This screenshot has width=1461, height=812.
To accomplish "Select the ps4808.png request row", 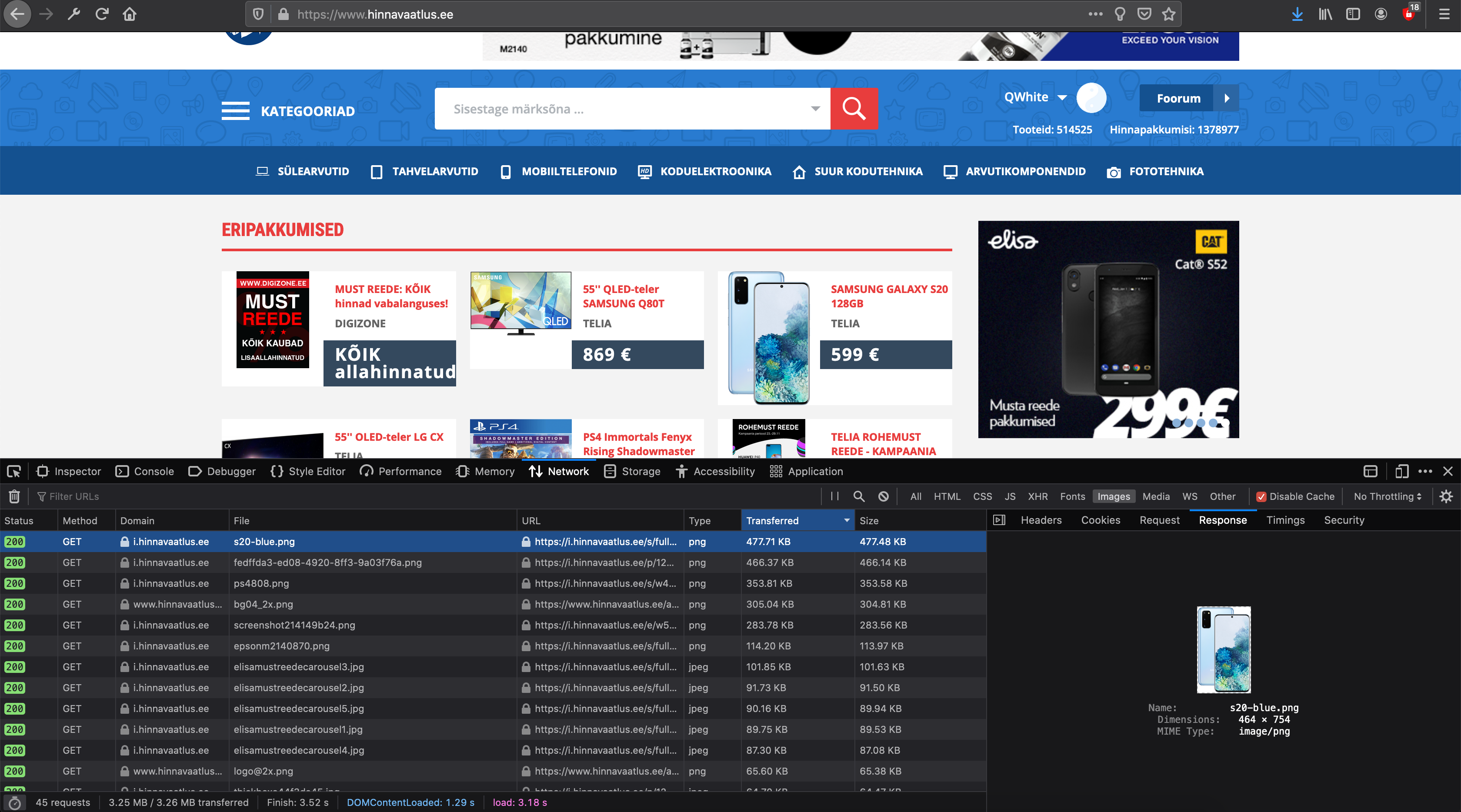I will (494, 583).
